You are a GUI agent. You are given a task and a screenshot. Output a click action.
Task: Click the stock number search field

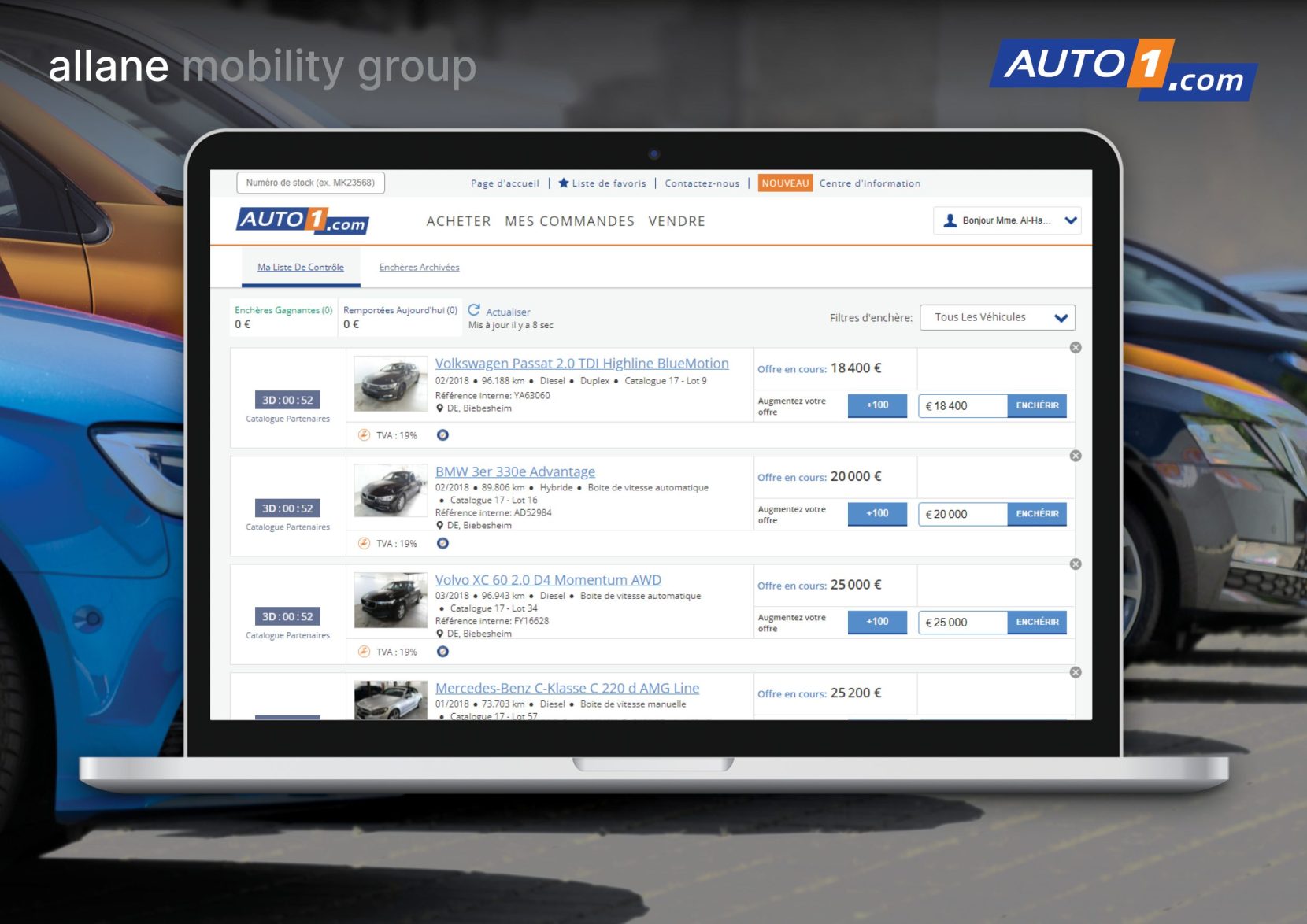click(x=310, y=183)
